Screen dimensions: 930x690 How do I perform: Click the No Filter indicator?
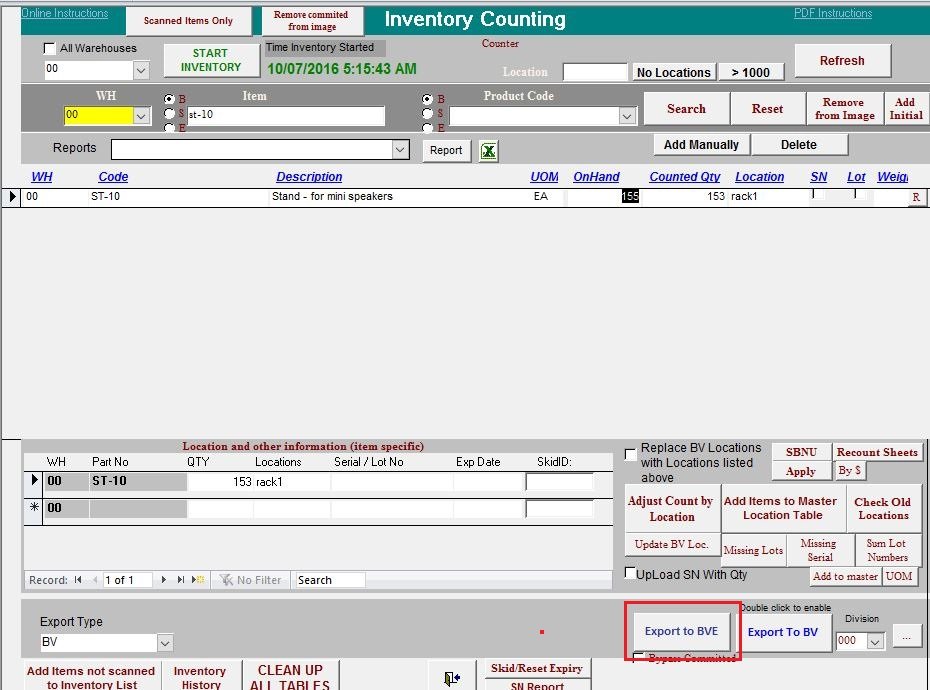[251, 580]
